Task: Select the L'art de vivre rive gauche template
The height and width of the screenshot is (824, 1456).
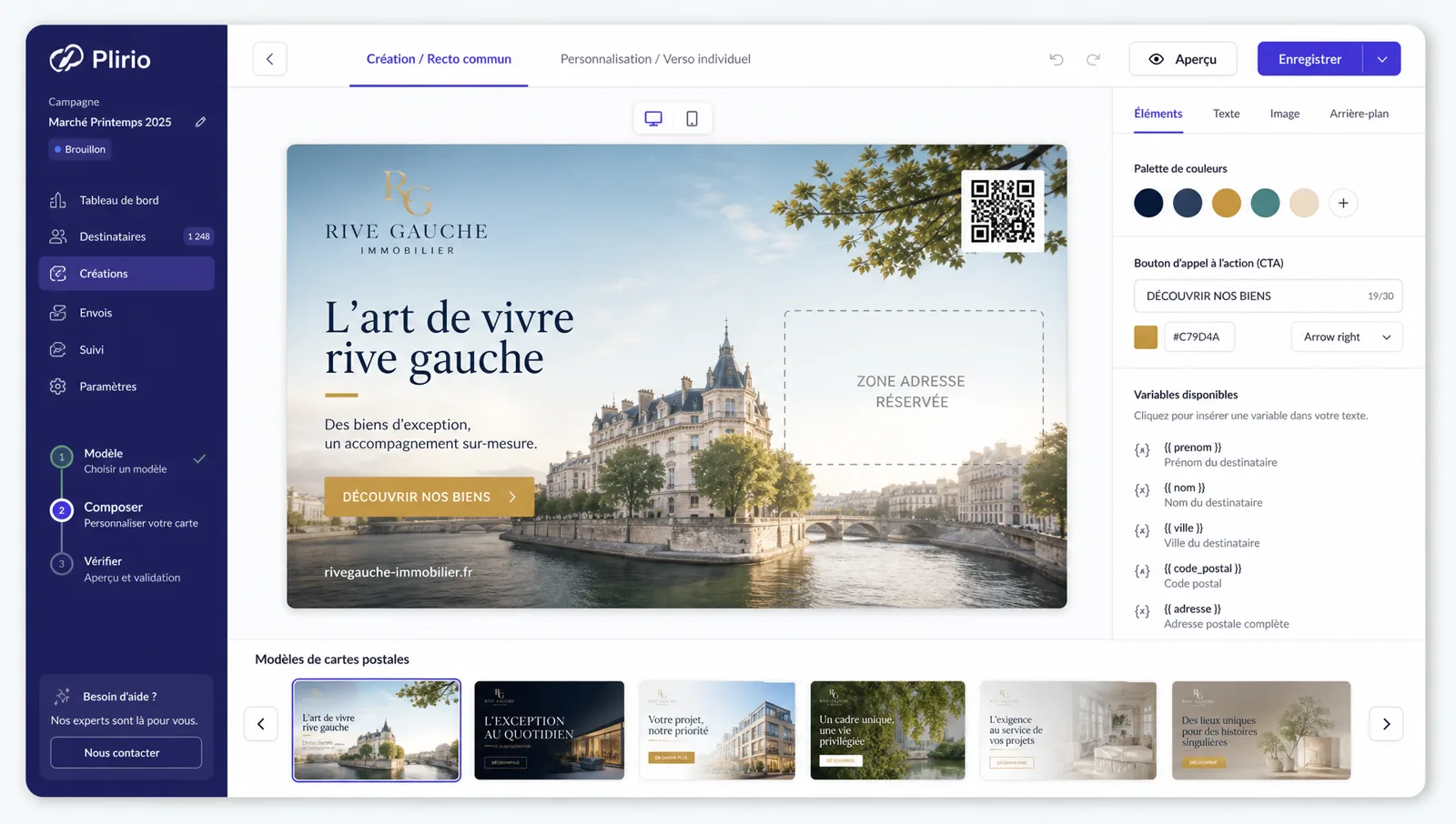Action: click(x=377, y=730)
